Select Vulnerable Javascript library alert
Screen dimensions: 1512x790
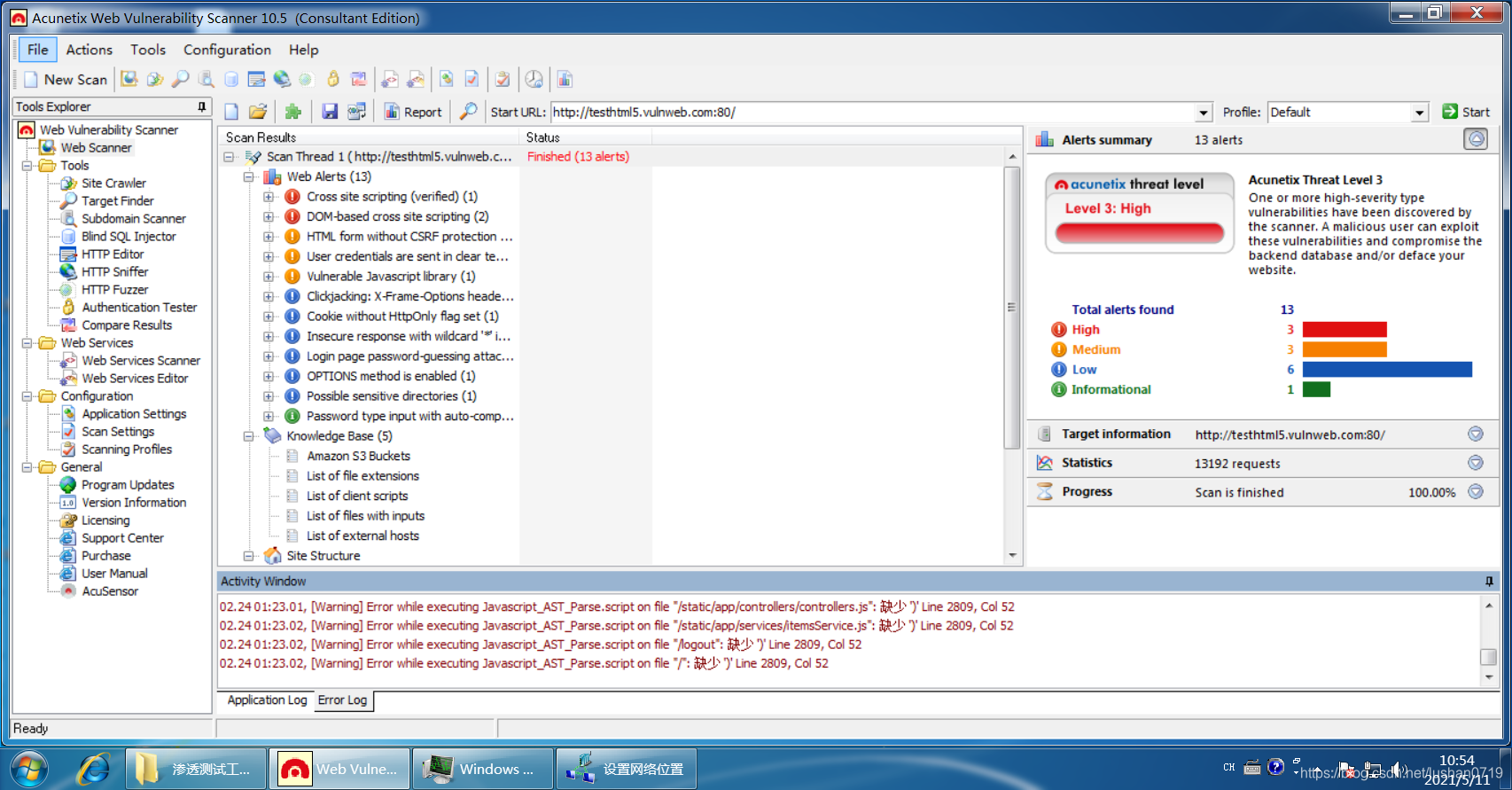pos(391,277)
